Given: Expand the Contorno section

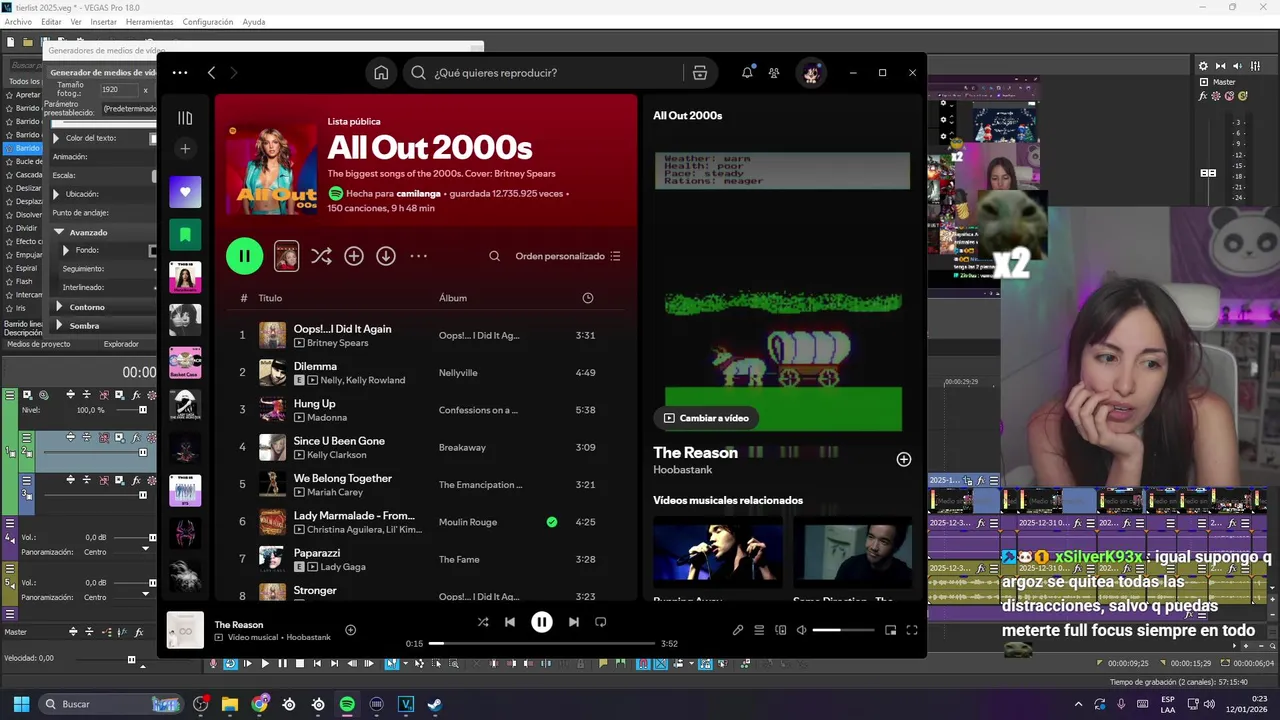Looking at the screenshot, I should point(59,307).
